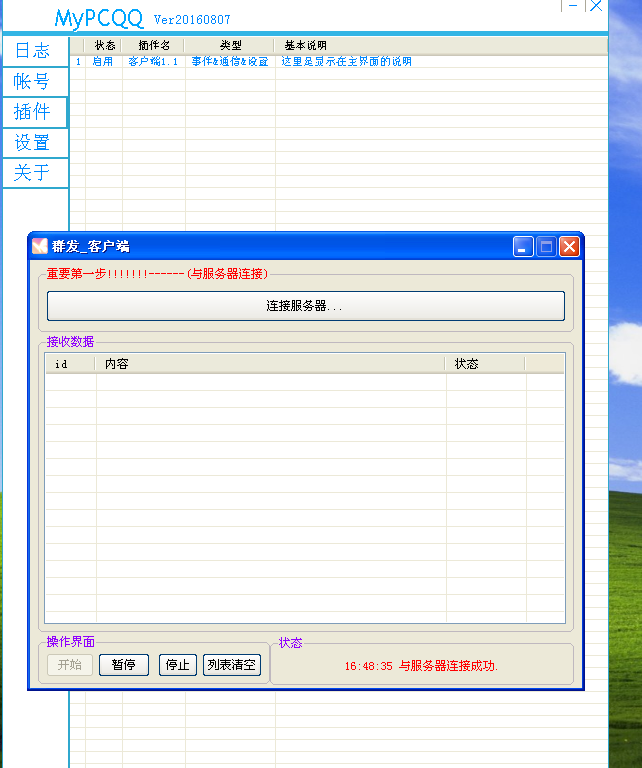The width and height of the screenshot is (642, 768).
Task: Click the 开始 button
Action: pos(70,665)
